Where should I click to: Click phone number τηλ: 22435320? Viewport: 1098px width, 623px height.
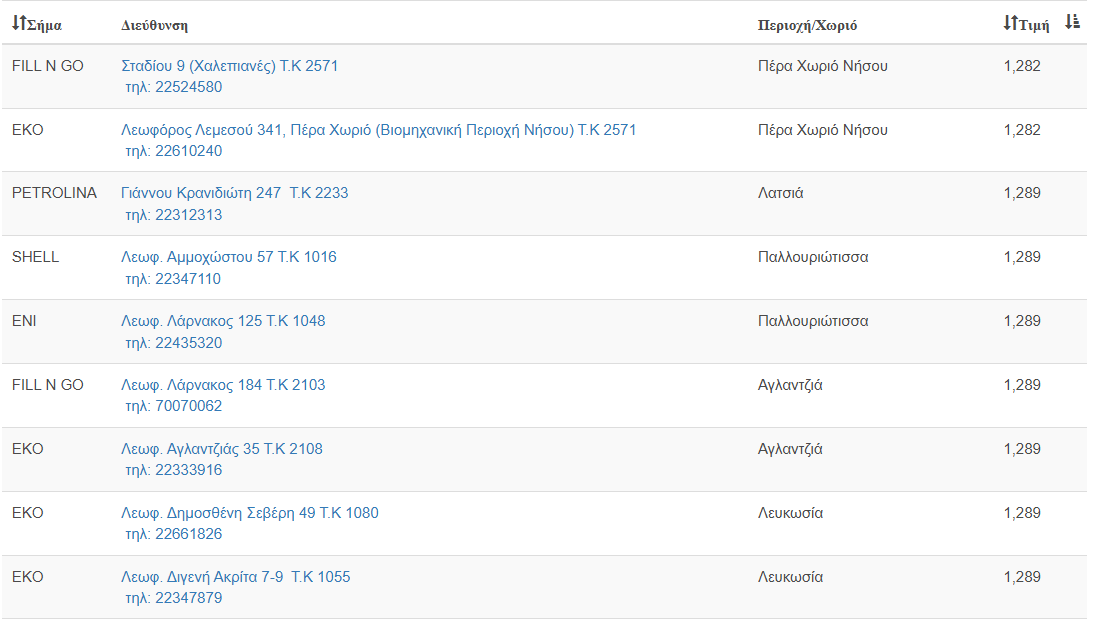(174, 343)
